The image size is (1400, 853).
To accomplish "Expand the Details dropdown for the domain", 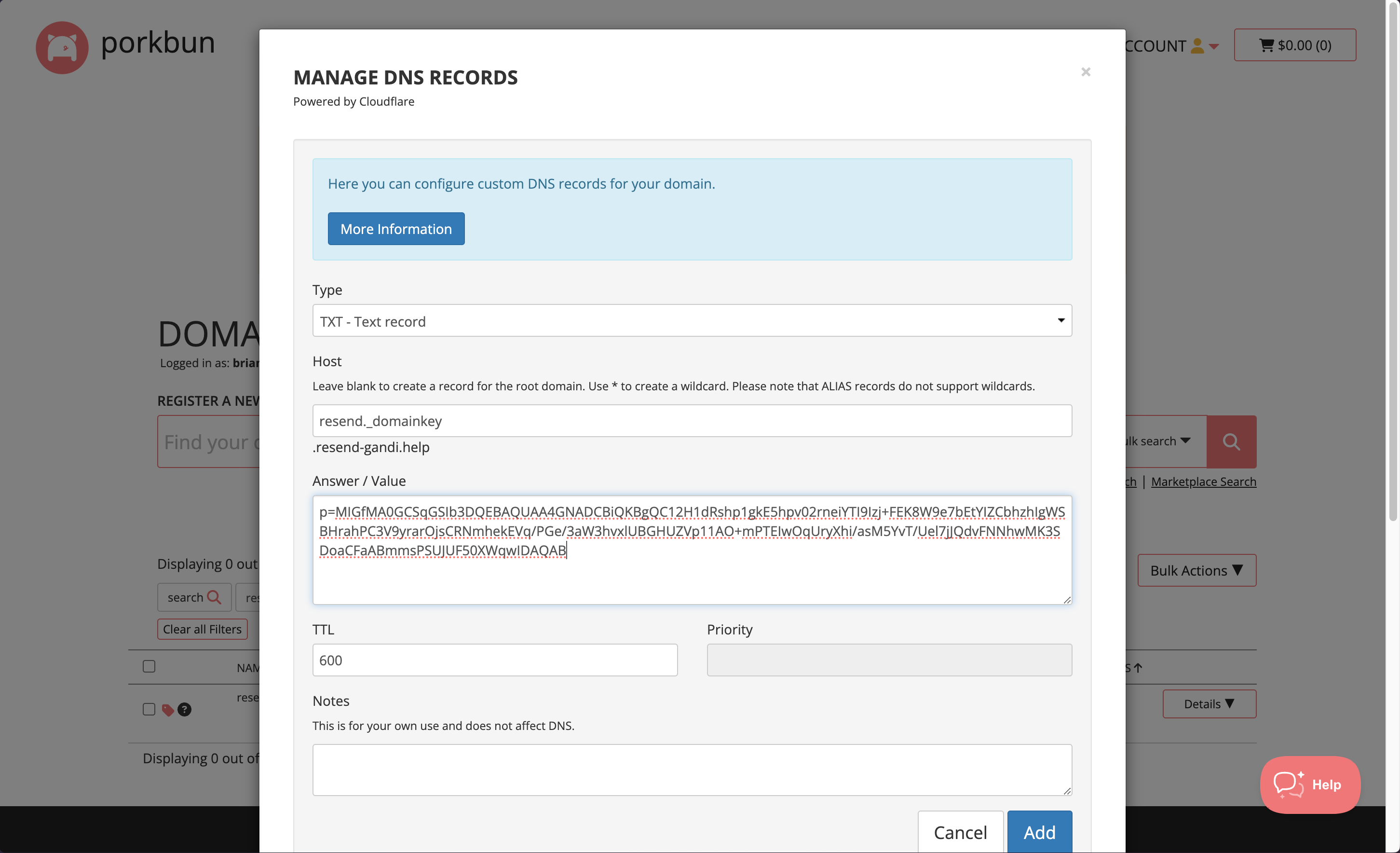I will coord(1209,703).
